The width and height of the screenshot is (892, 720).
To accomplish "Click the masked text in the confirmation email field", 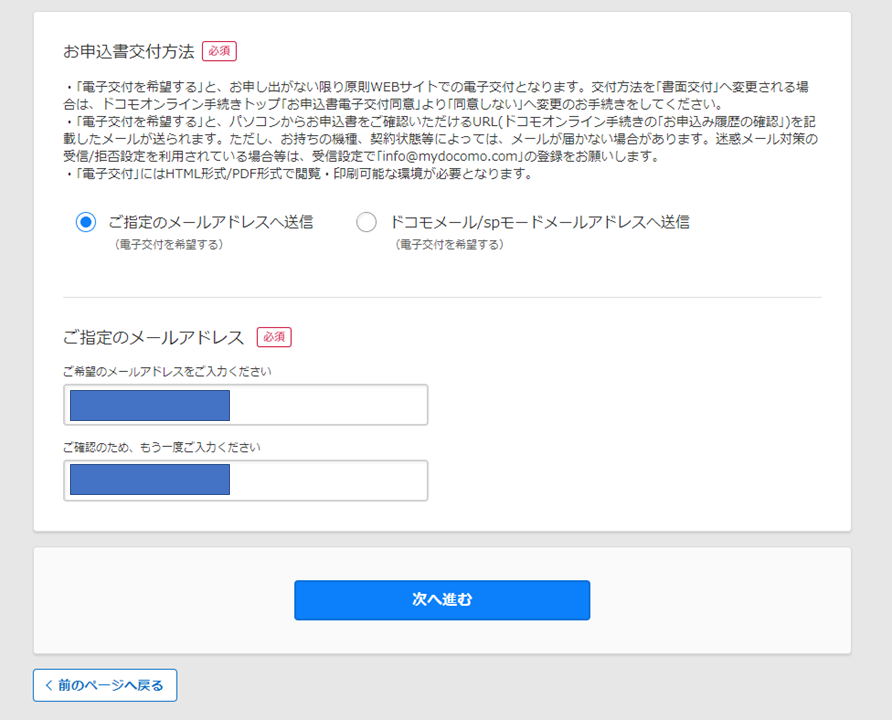I will click(x=150, y=479).
